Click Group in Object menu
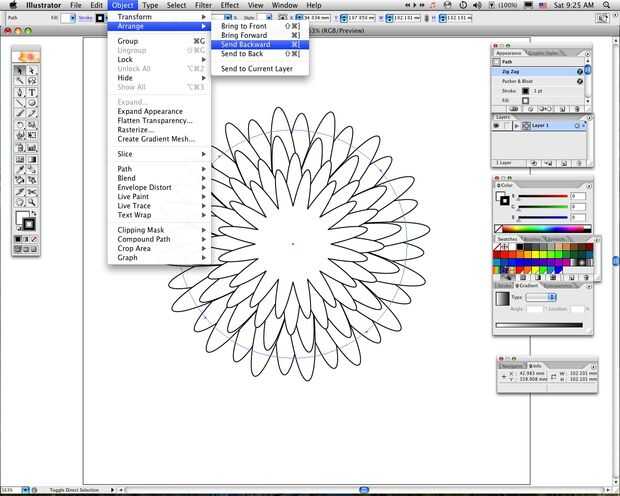Screen dimensions: 620x496 pos(160,41)
